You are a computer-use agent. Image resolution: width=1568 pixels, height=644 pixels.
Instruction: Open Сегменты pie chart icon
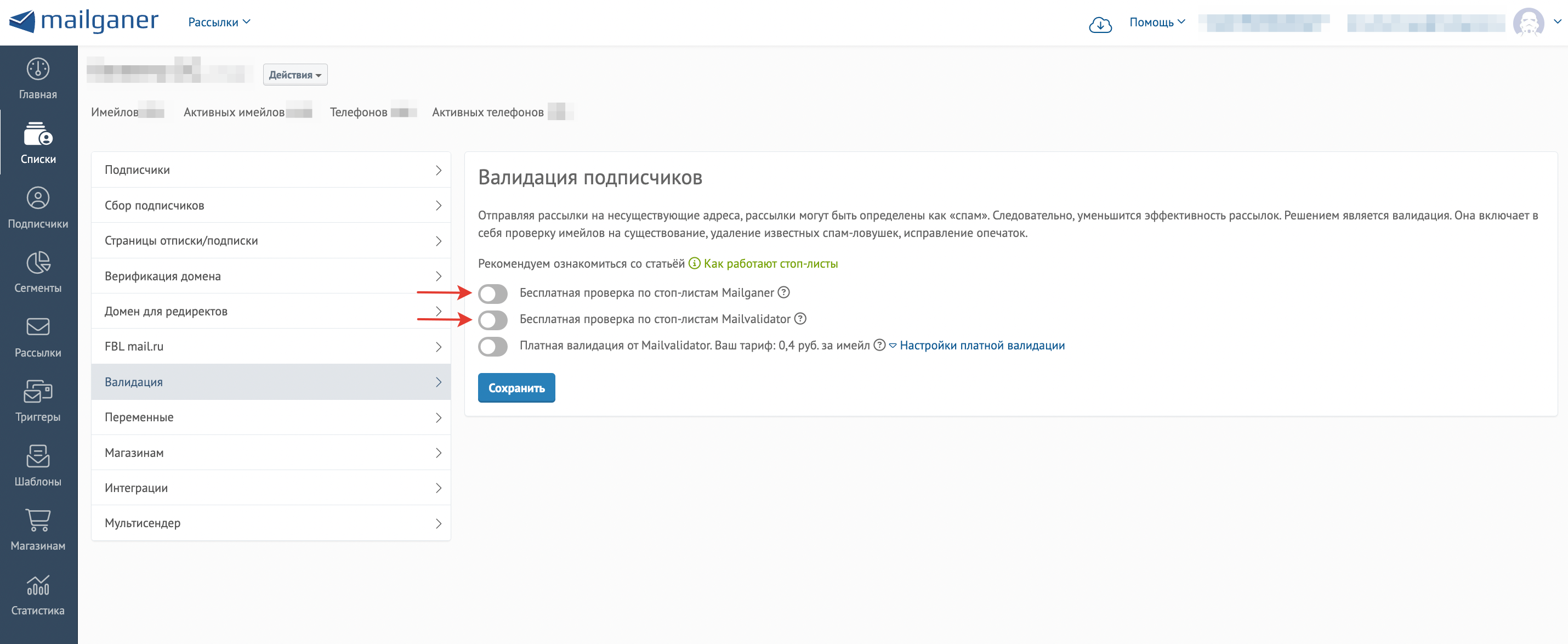pyautogui.click(x=38, y=263)
